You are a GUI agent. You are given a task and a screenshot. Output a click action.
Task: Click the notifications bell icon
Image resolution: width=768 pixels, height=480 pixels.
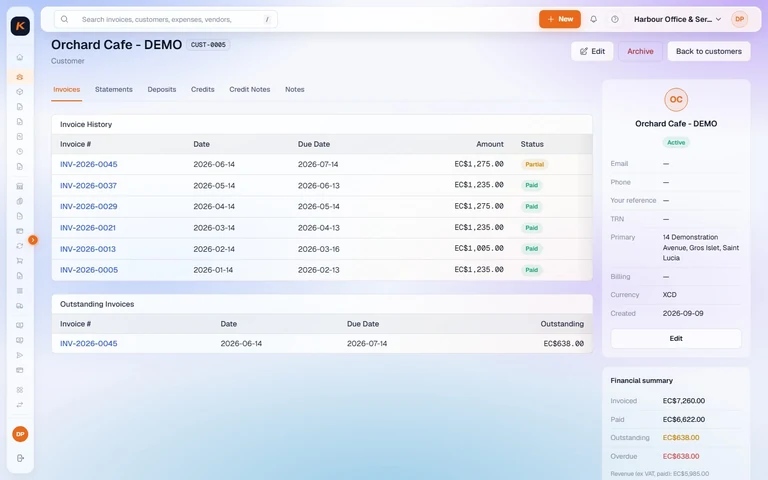point(593,19)
